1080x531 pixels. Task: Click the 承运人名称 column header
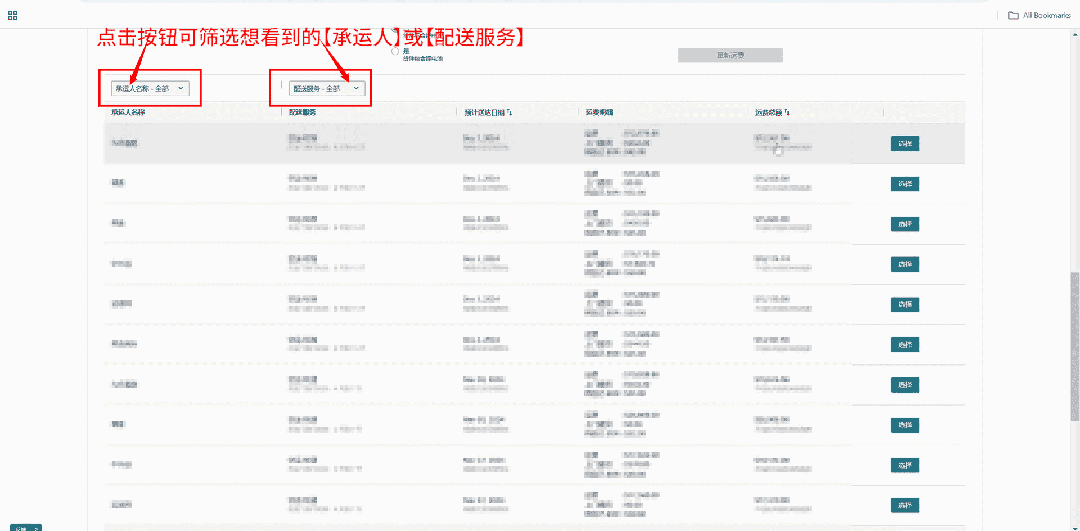click(x=136, y=112)
